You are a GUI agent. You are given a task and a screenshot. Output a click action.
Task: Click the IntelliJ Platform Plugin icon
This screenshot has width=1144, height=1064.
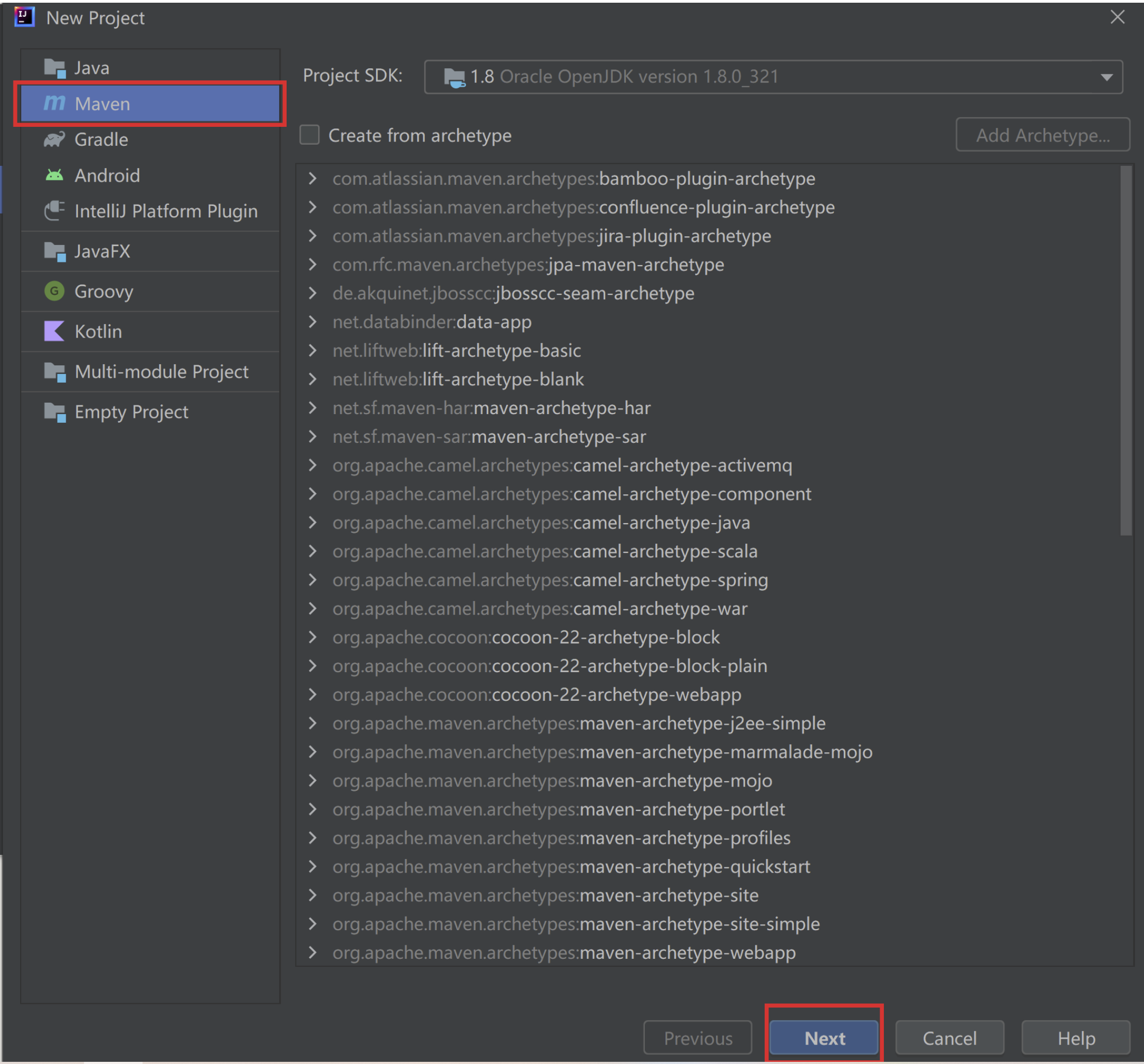pyautogui.click(x=55, y=211)
